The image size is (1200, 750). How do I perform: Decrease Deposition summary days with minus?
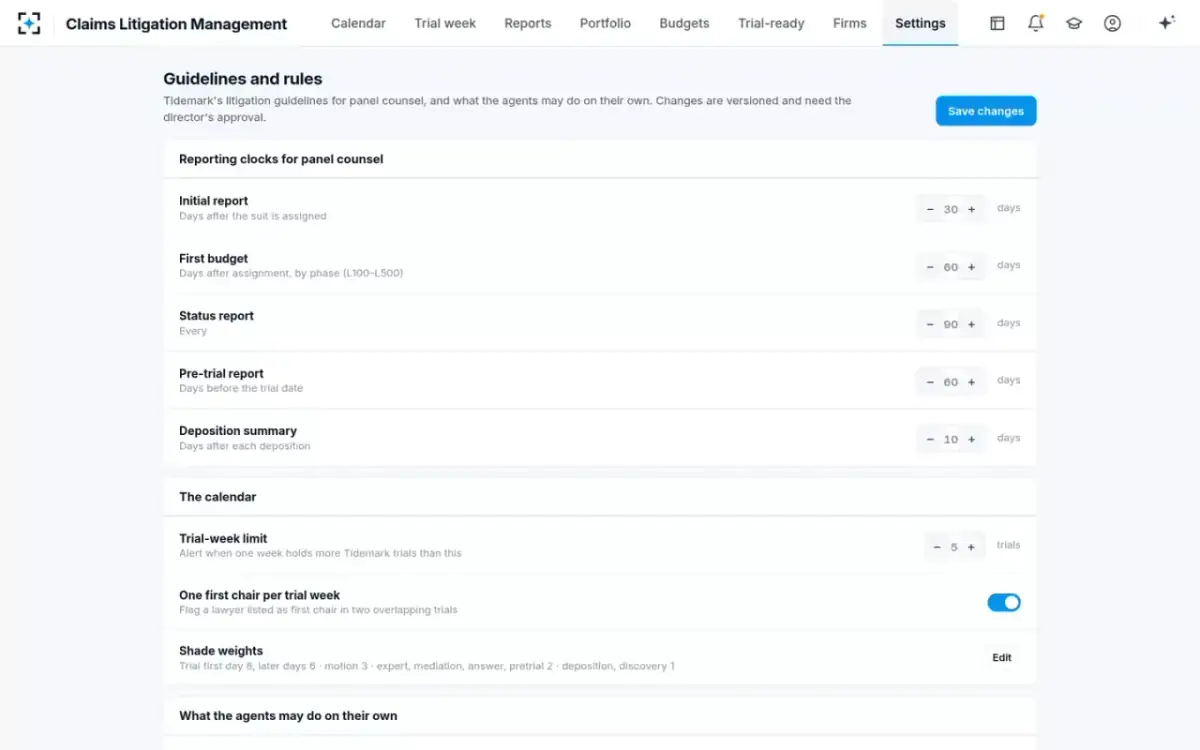coord(930,439)
